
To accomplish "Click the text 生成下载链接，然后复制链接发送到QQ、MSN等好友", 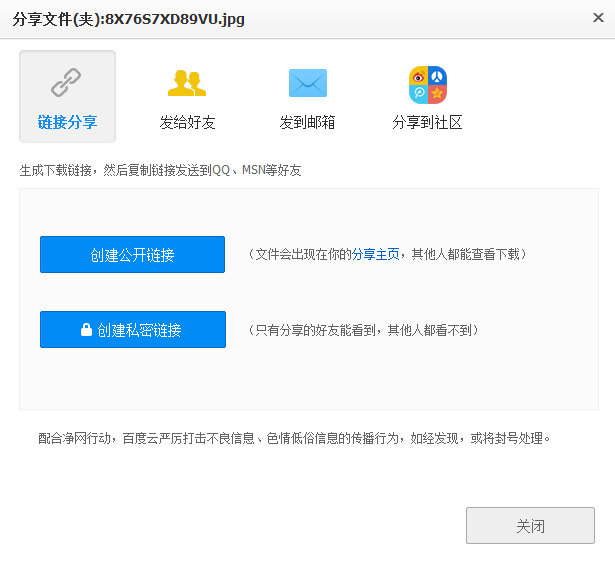I will click(160, 170).
